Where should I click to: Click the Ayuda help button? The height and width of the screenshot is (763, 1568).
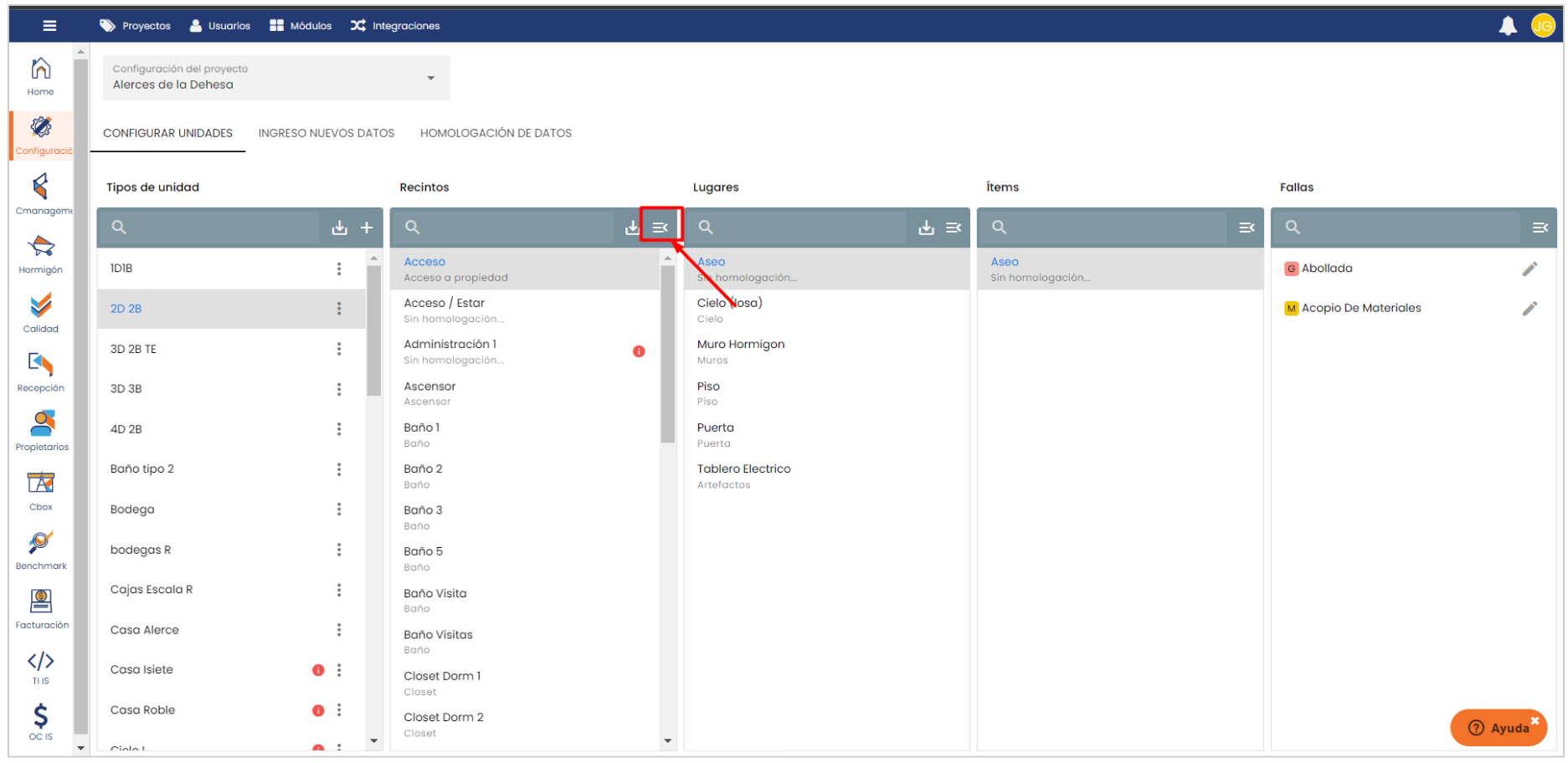point(1499,727)
